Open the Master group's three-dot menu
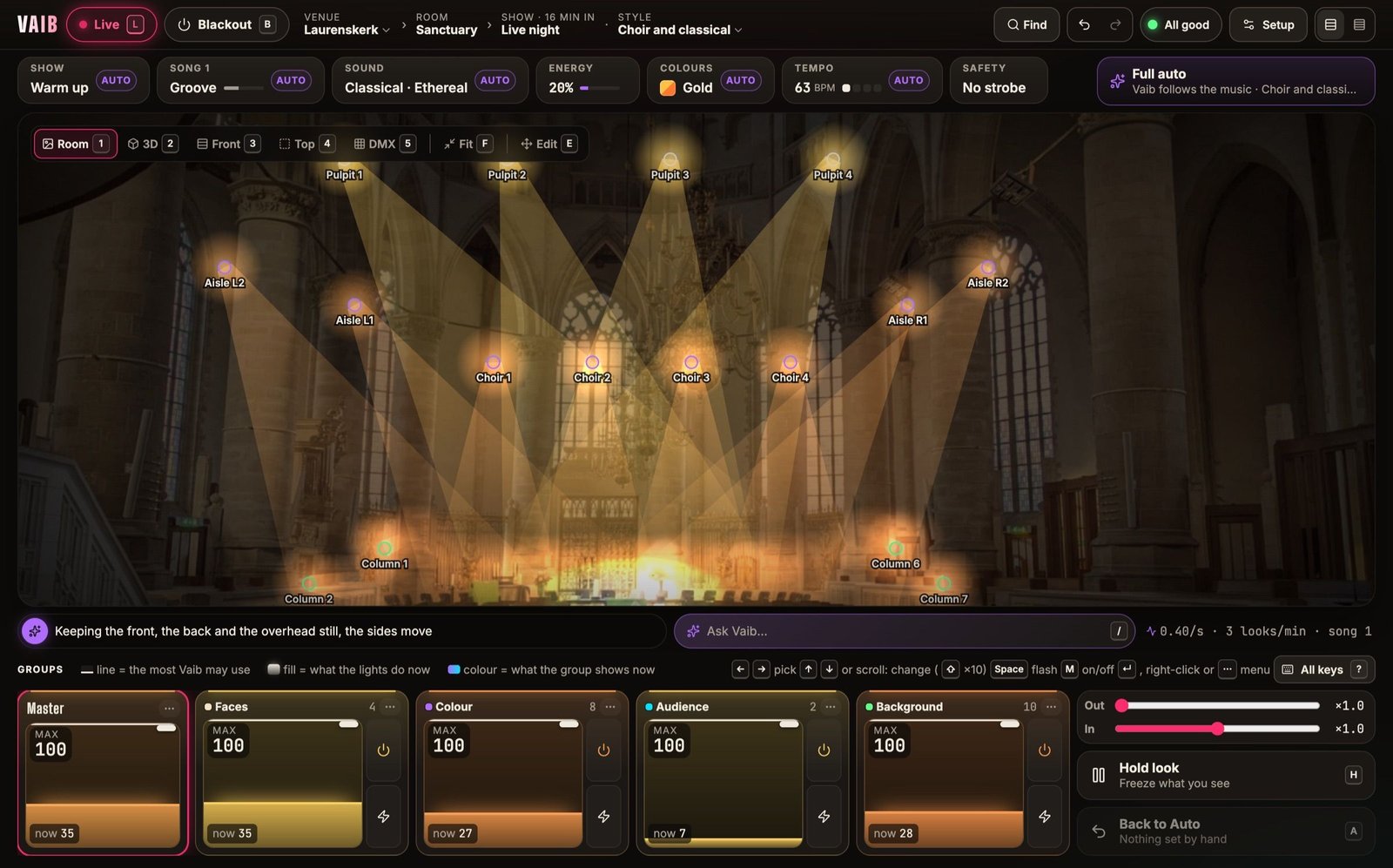Image resolution: width=1393 pixels, height=868 pixels. tap(169, 709)
